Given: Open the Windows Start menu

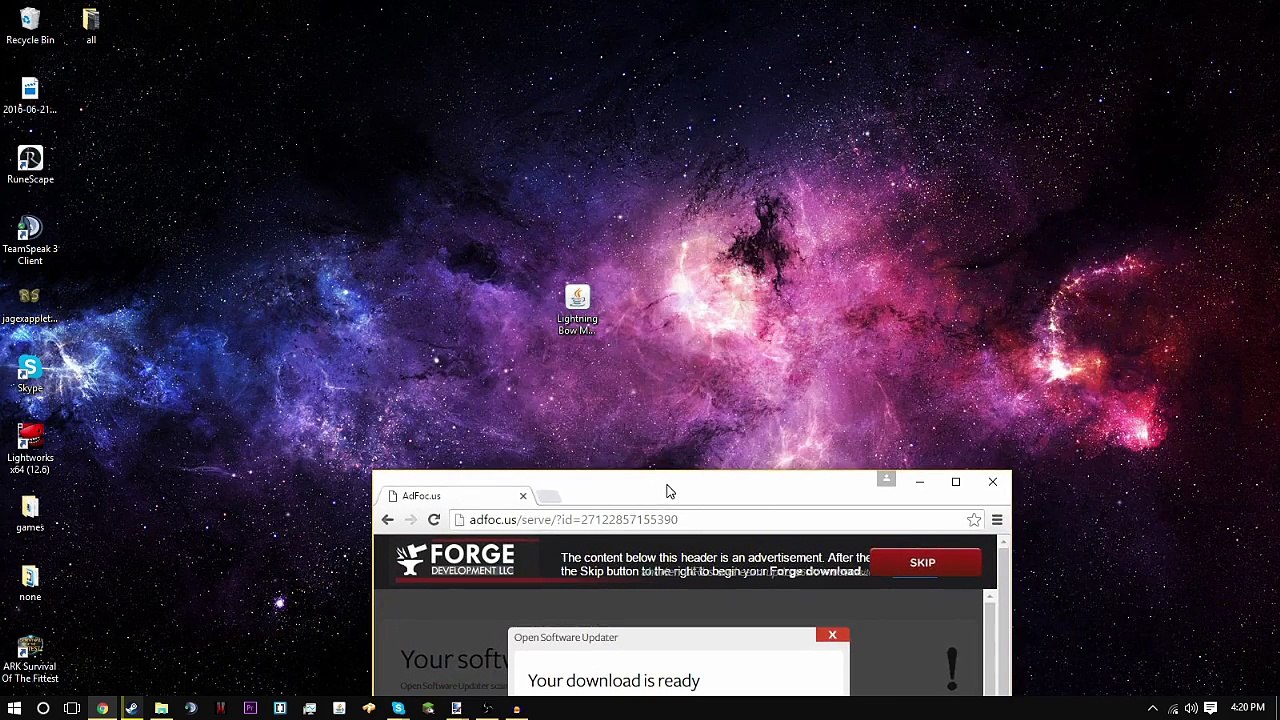Looking at the screenshot, I should coord(14,708).
